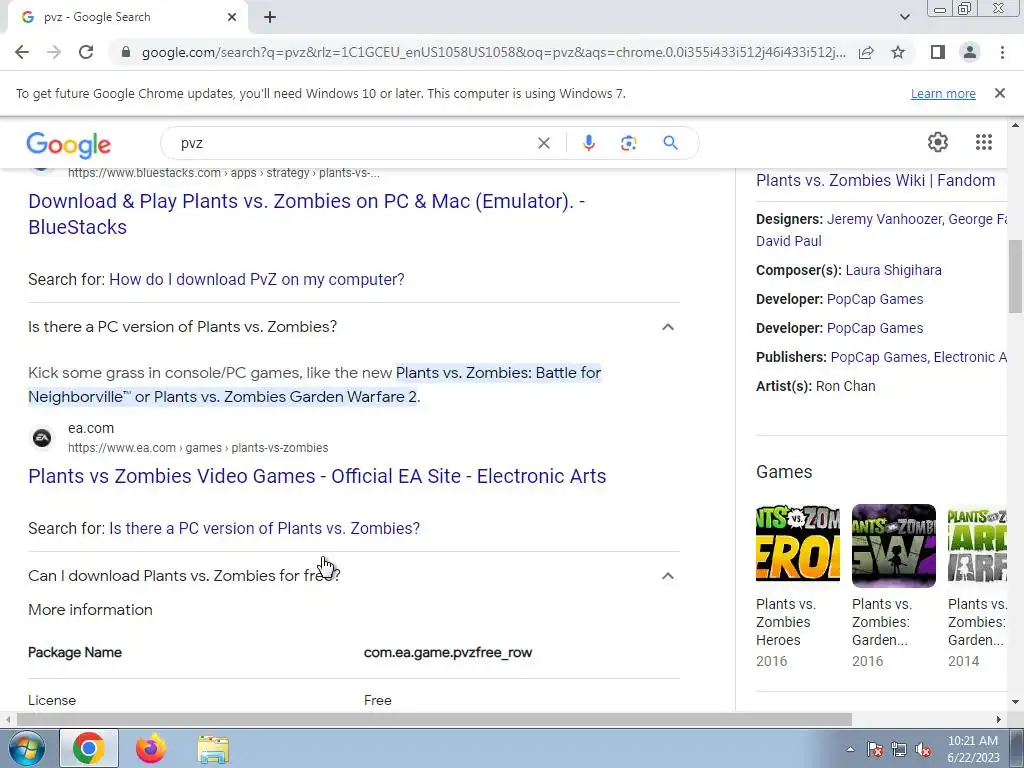Image resolution: width=1024 pixels, height=768 pixels.
Task: Open Plants vs. Zombies Heroes thumbnail
Action: point(797,543)
